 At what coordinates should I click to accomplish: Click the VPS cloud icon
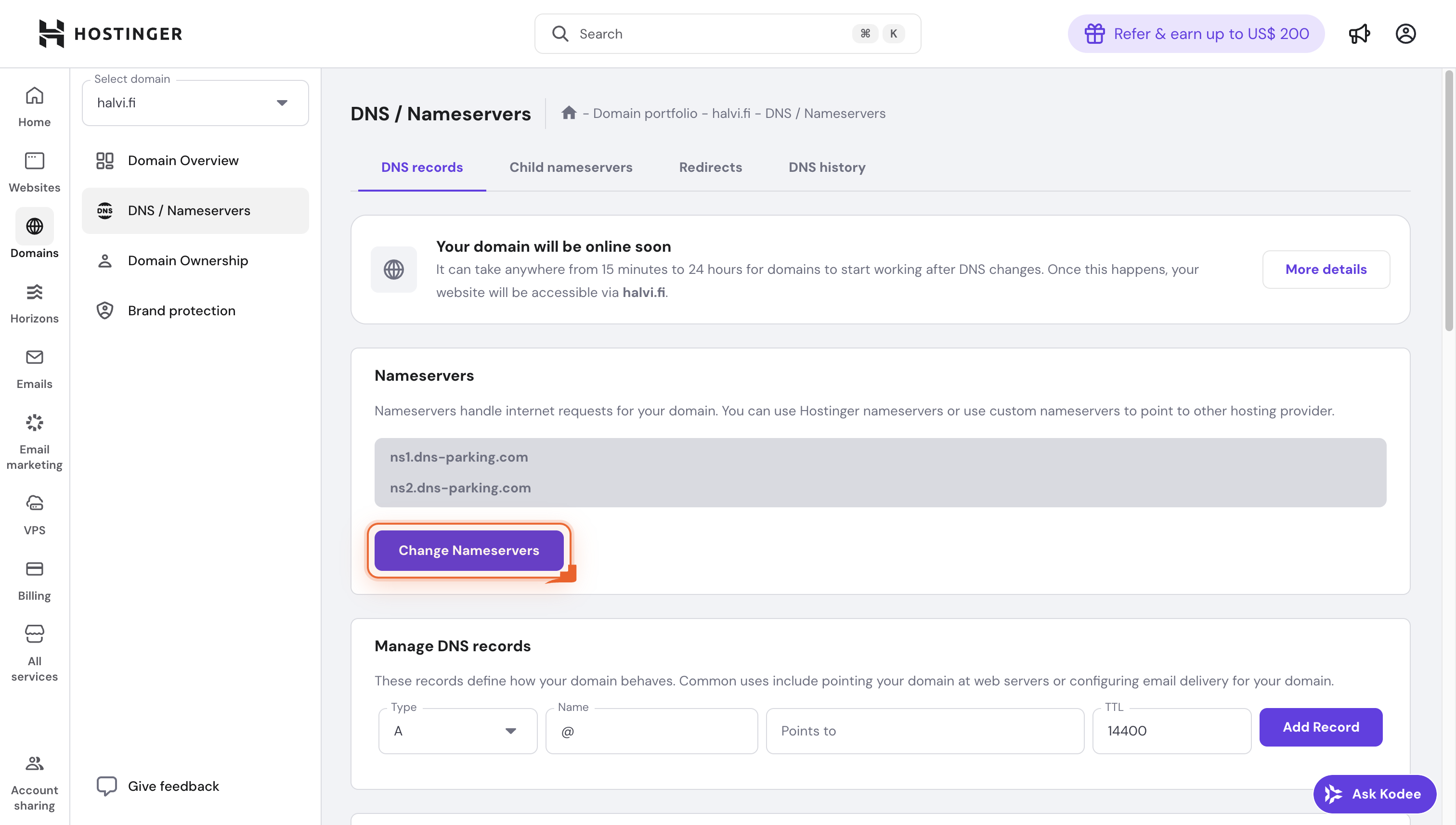(34, 503)
